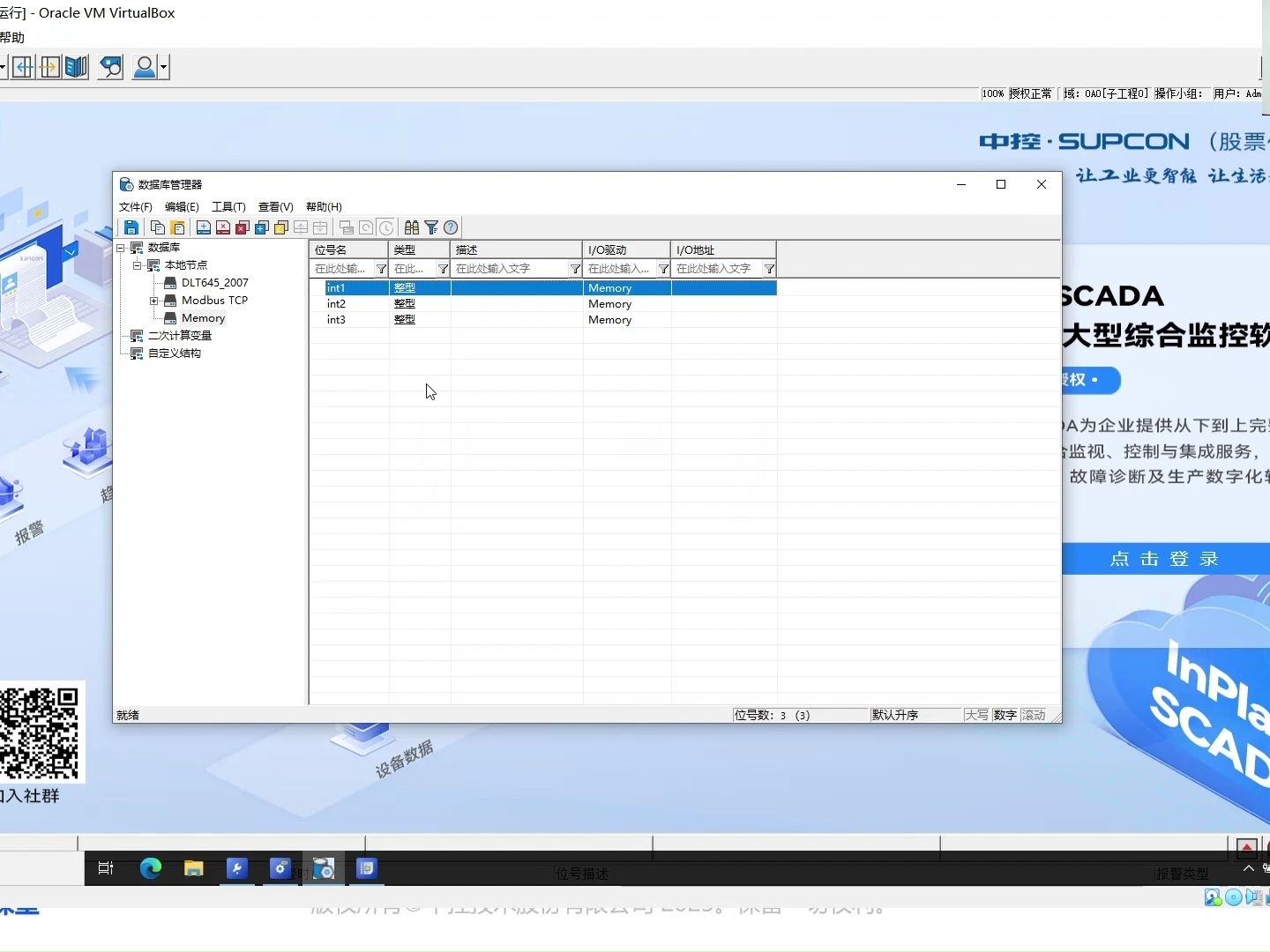Click the tag search magnifier icon

tap(110, 67)
